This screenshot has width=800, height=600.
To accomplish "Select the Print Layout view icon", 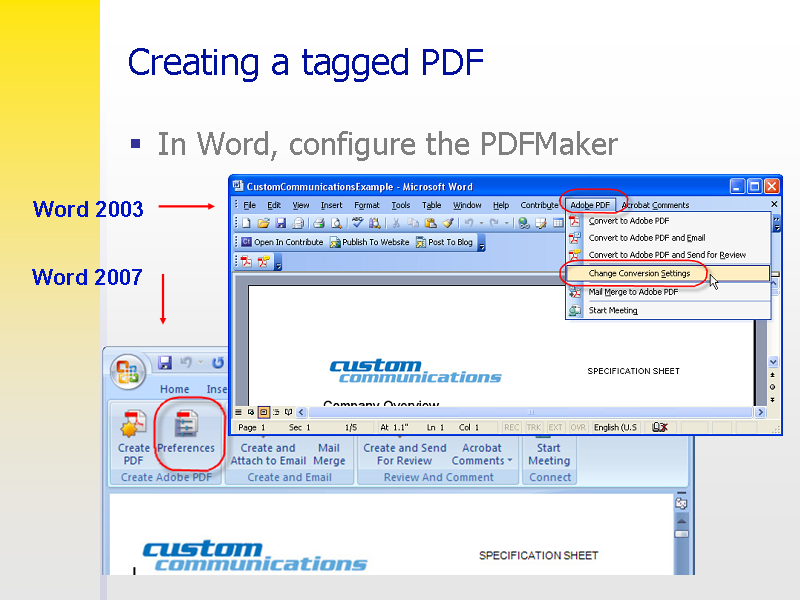I will [x=264, y=412].
